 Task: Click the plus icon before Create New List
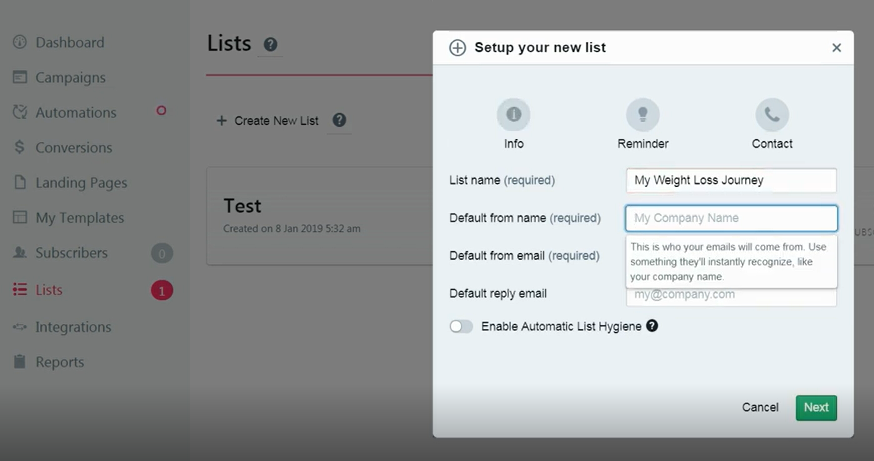[x=221, y=120]
